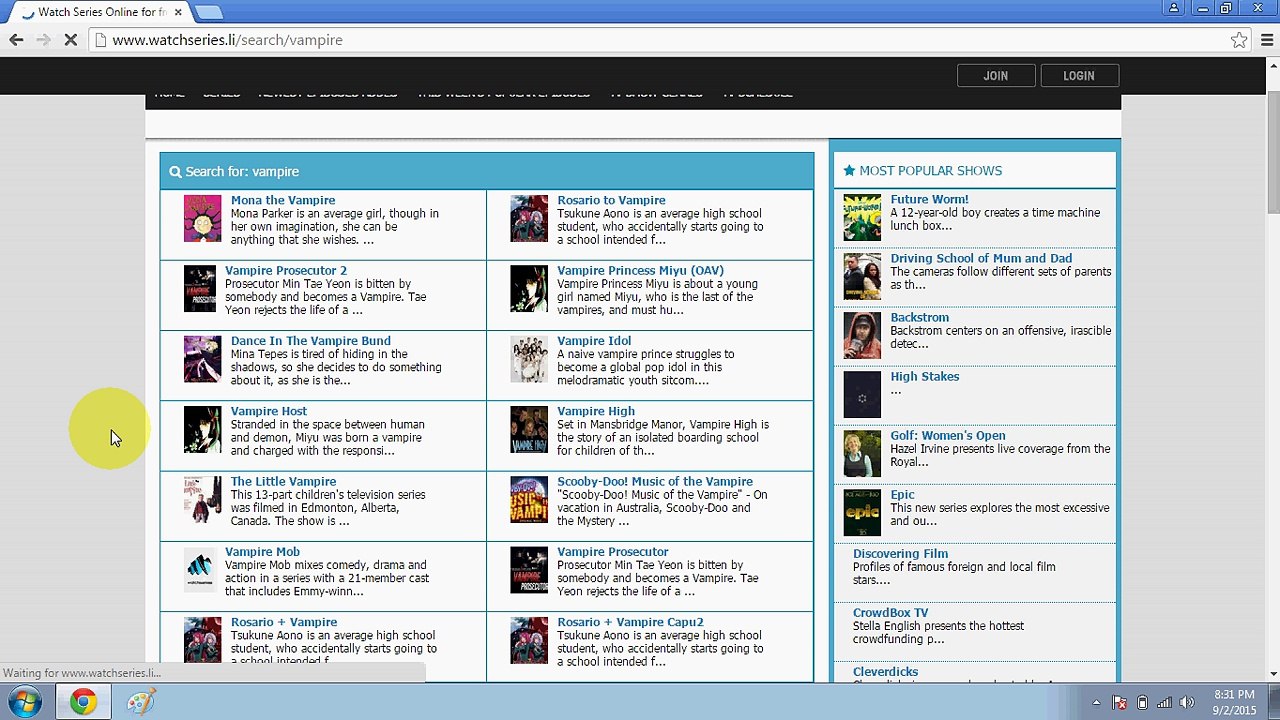Click the Chrome user profile icon

coord(1175,8)
